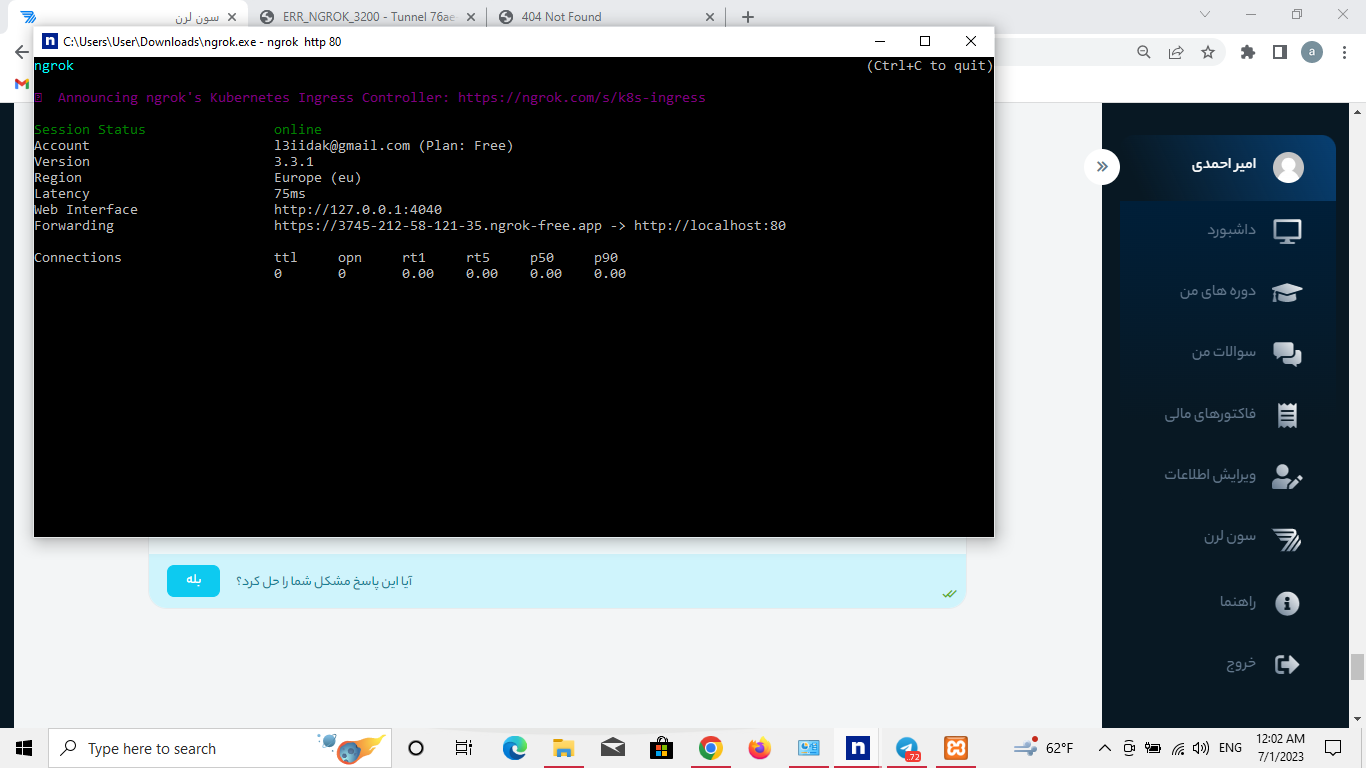Open Mail app from taskbar
The image size is (1366, 768).
[612, 748]
